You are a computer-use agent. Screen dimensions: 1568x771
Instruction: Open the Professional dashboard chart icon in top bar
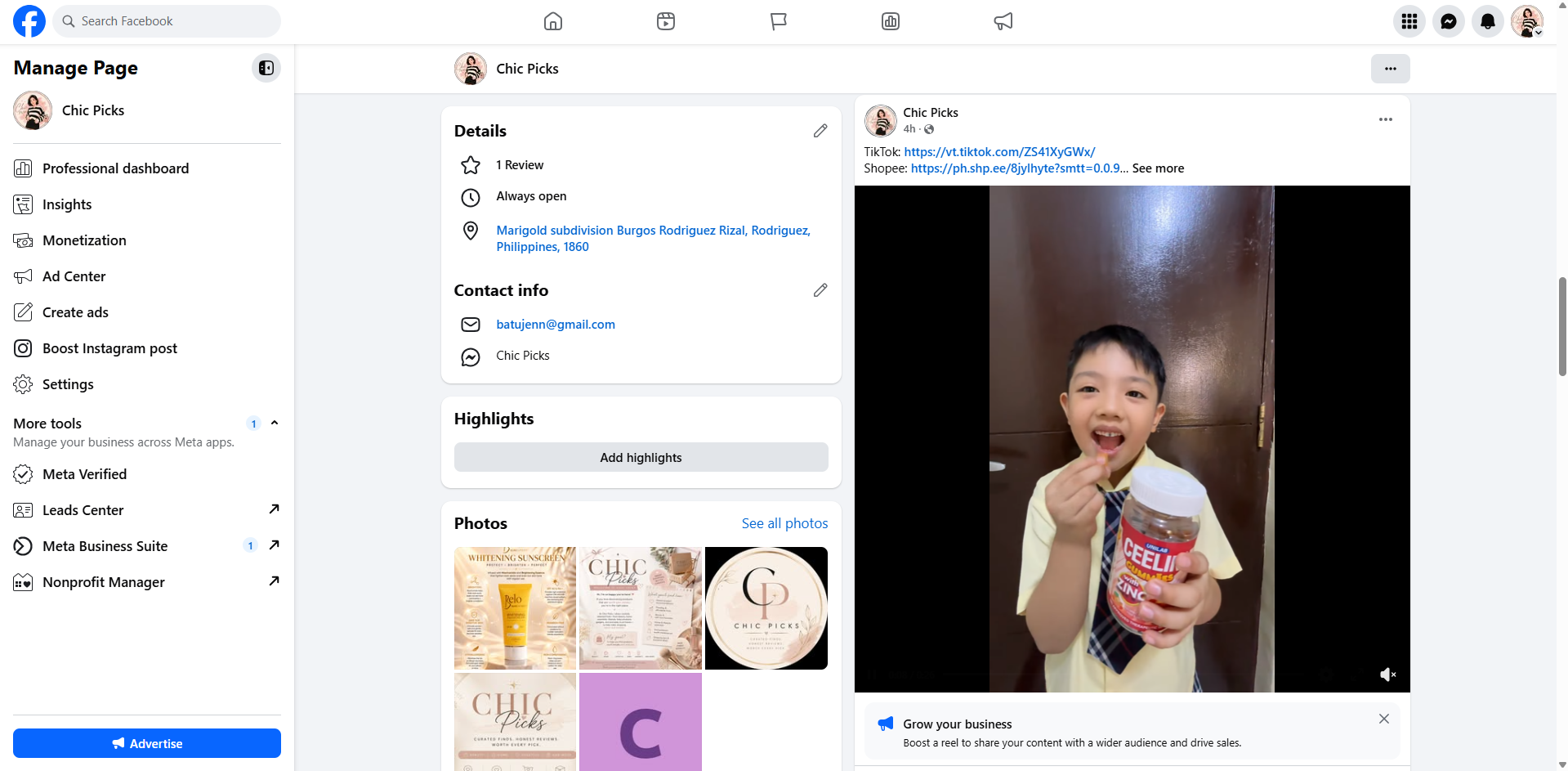tap(891, 21)
